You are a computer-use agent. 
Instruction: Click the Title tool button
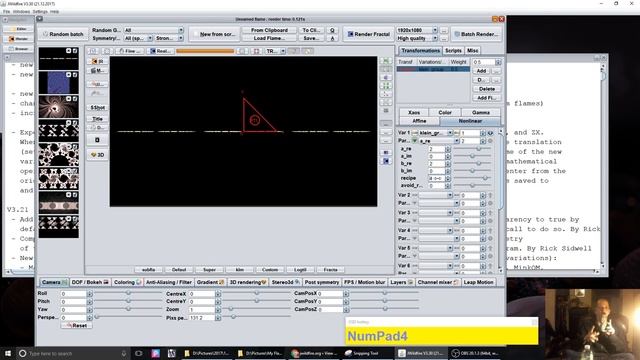pos(98,119)
